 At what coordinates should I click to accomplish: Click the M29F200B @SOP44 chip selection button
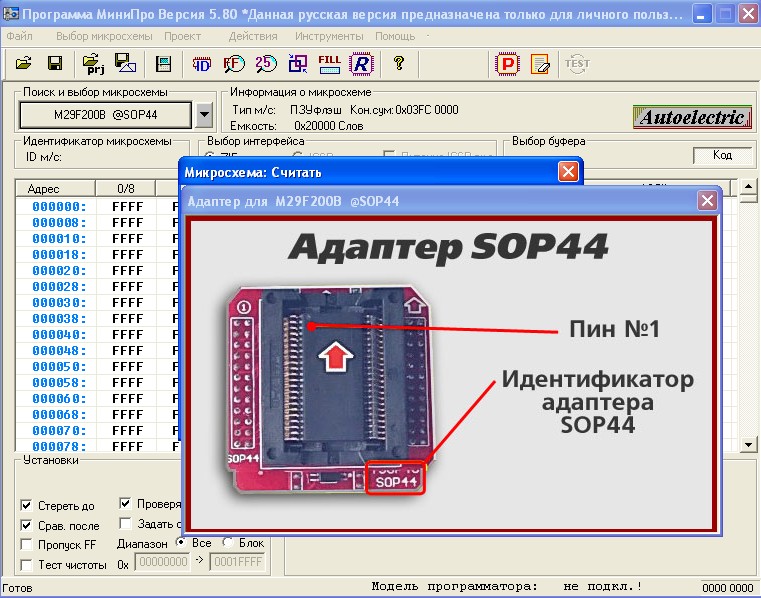pos(105,115)
